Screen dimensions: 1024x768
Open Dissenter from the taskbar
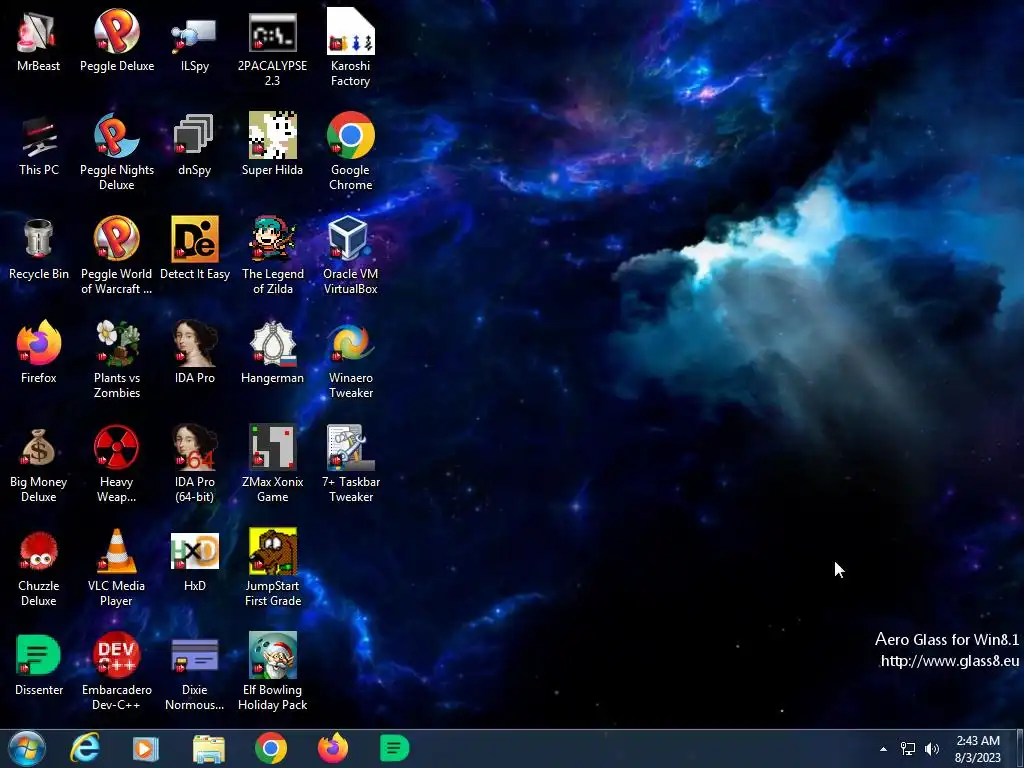point(394,748)
